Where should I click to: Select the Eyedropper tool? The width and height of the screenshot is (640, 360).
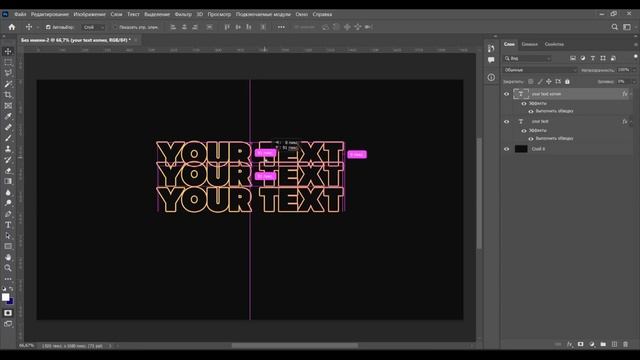click(x=8, y=116)
